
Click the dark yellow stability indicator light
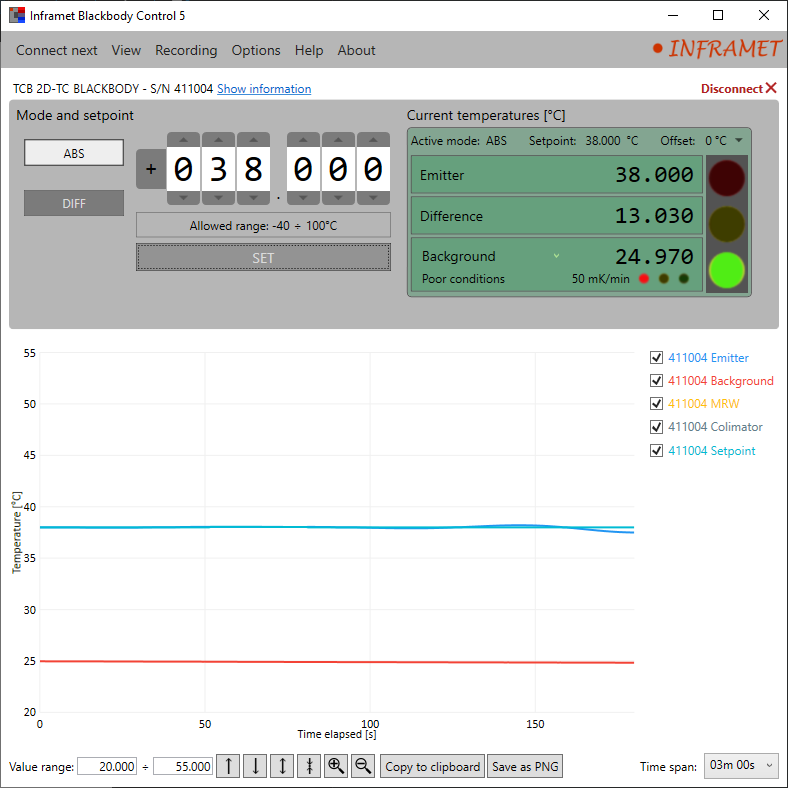726,224
